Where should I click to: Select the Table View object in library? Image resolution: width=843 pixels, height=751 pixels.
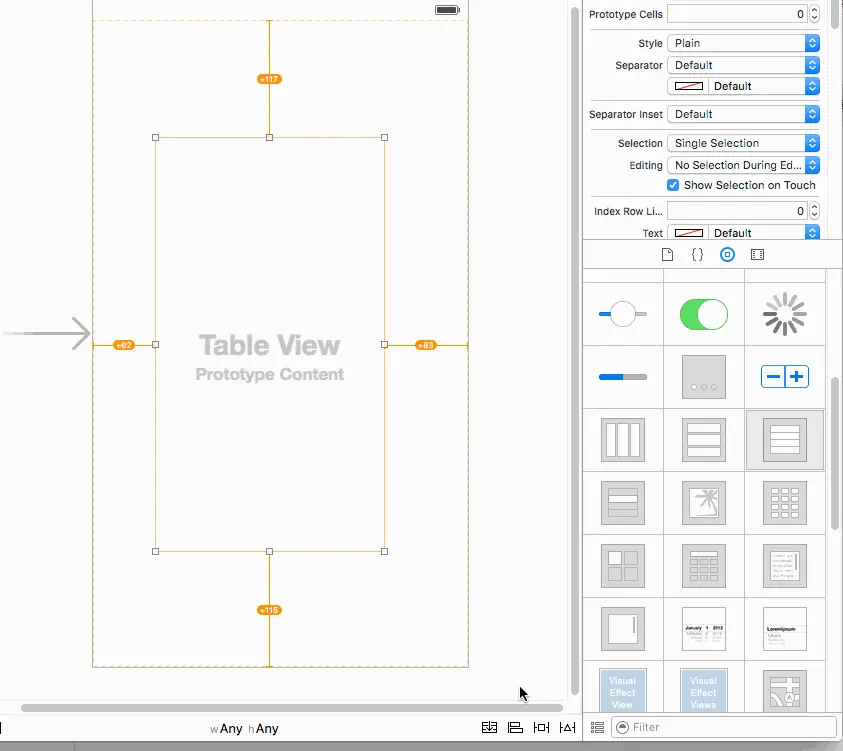click(x=784, y=440)
